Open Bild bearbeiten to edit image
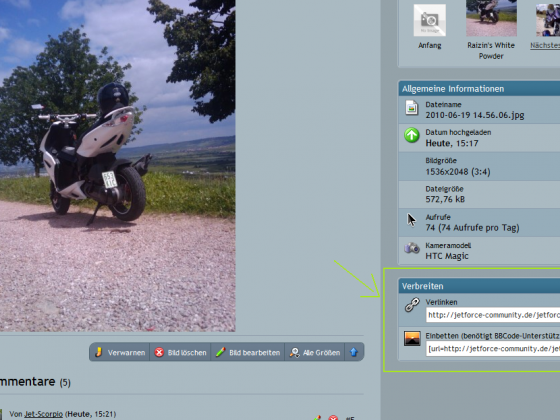Viewport: 560px width, 420px height. click(x=248, y=352)
